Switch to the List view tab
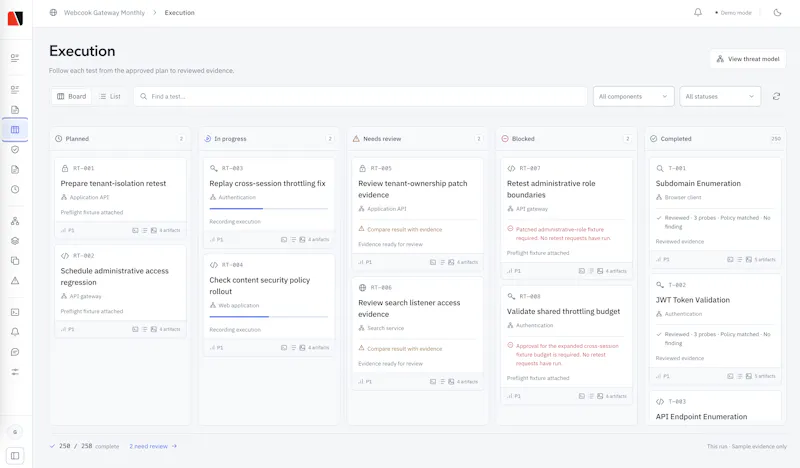The width and height of the screenshot is (800, 468). pos(110,96)
